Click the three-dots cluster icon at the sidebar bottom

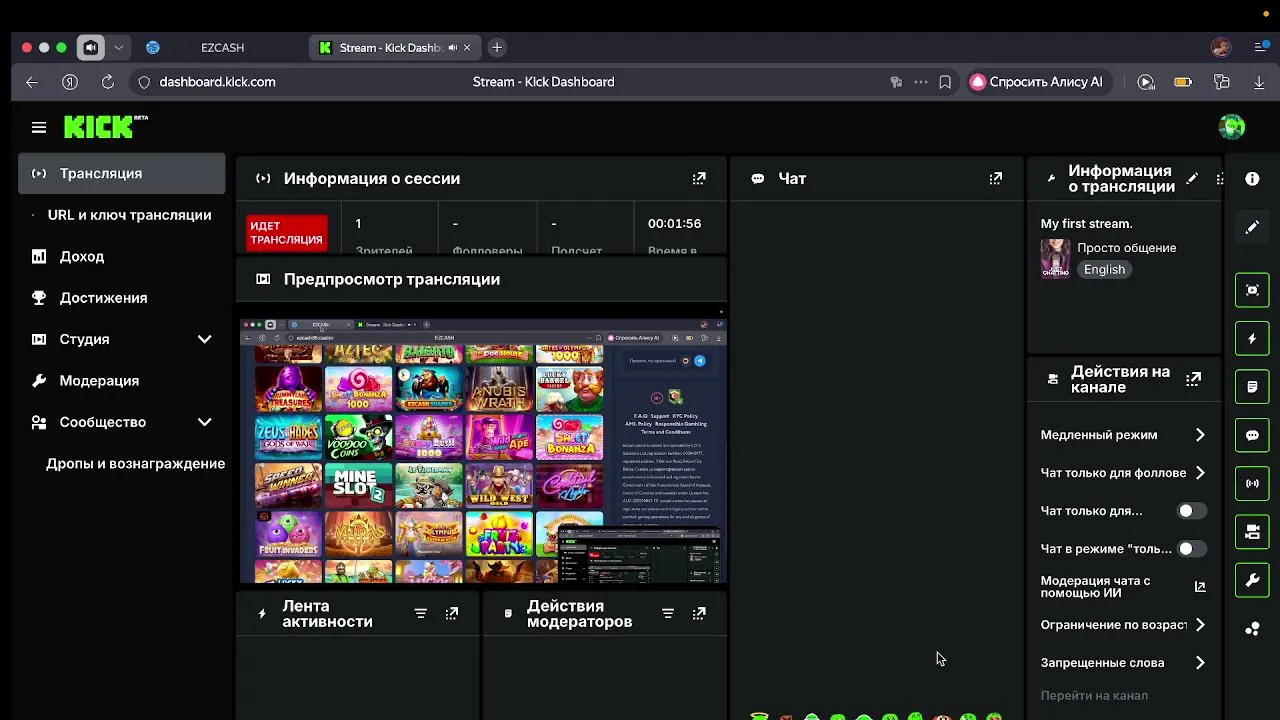tap(1252, 629)
